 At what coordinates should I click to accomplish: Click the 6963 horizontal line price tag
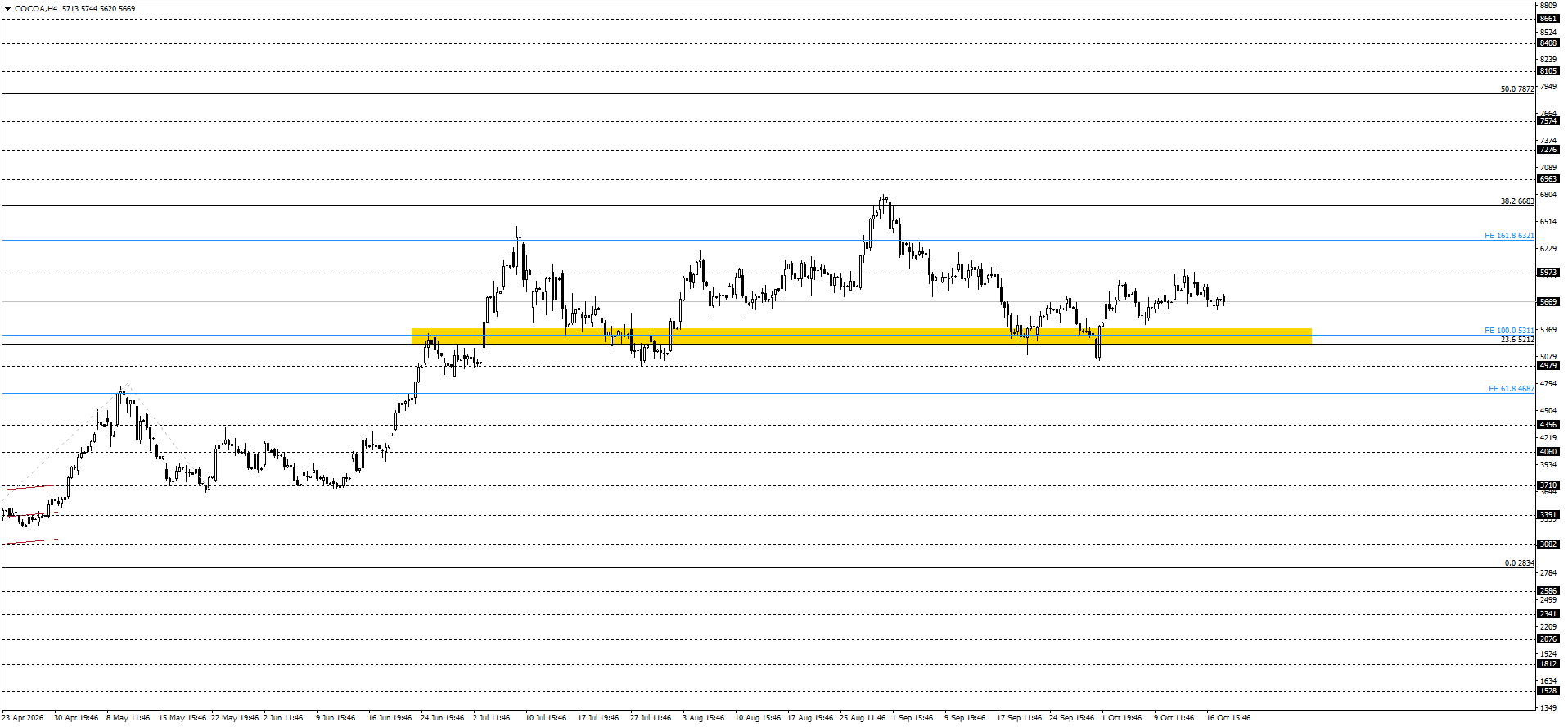(x=1548, y=179)
